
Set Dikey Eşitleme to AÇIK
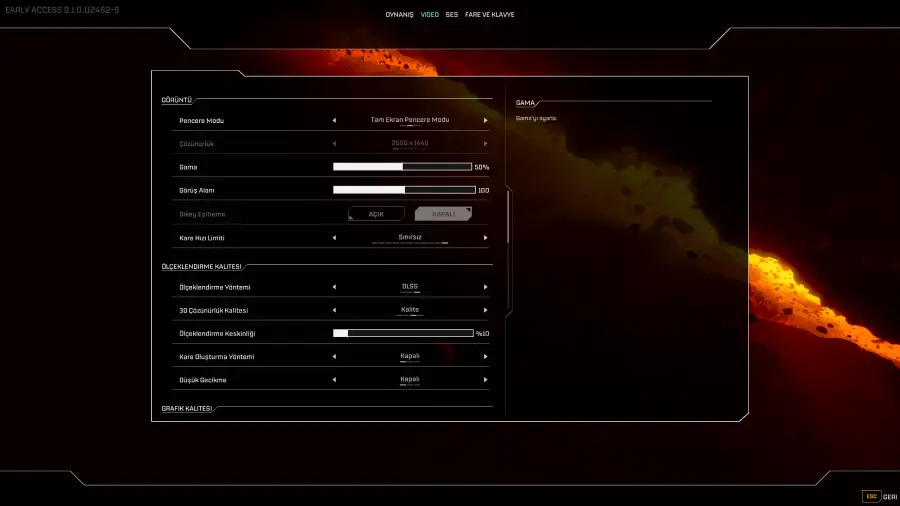click(x=376, y=214)
